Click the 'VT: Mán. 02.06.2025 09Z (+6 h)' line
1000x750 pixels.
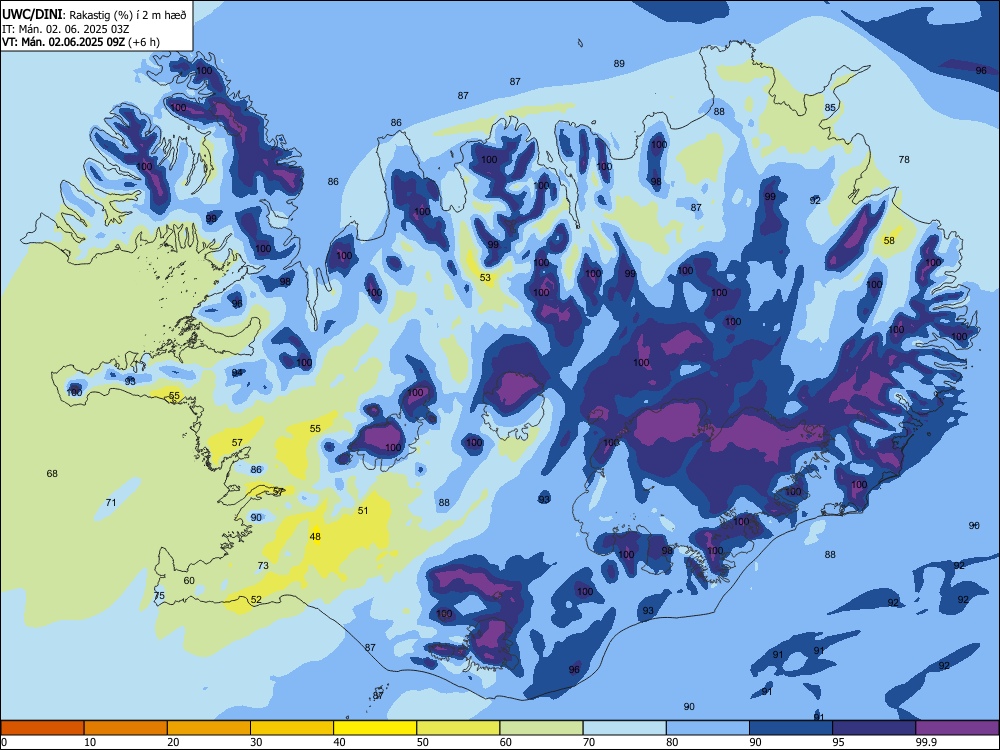point(81,42)
